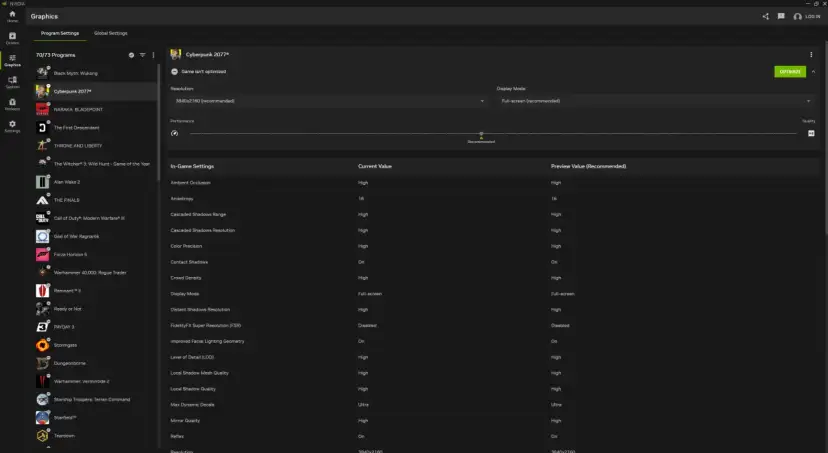828x453 pixels.
Task: Select Alan Wake 2 in the programs list
Action: (66, 182)
